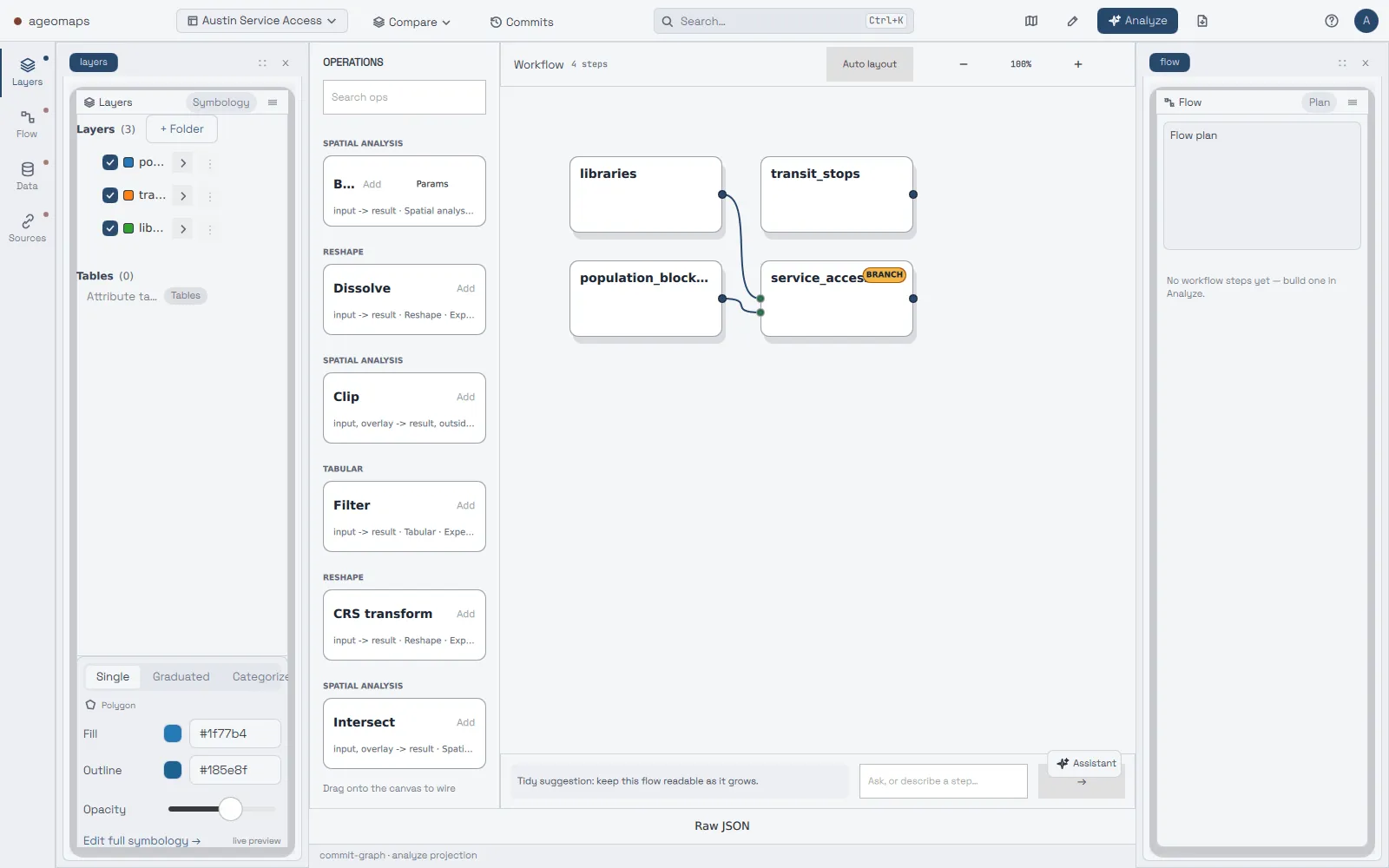The width and height of the screenshot is (1389, 868).
Task: Click the Auto layout button
Action: point(870,64)
